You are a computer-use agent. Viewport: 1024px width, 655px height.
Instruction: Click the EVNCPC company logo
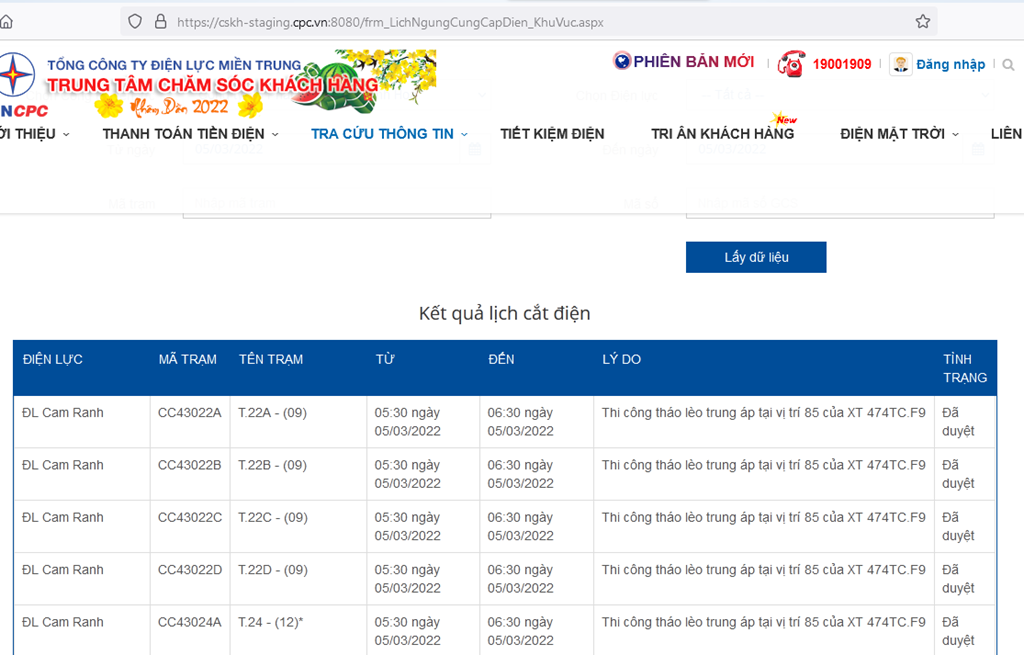[20, 85]
